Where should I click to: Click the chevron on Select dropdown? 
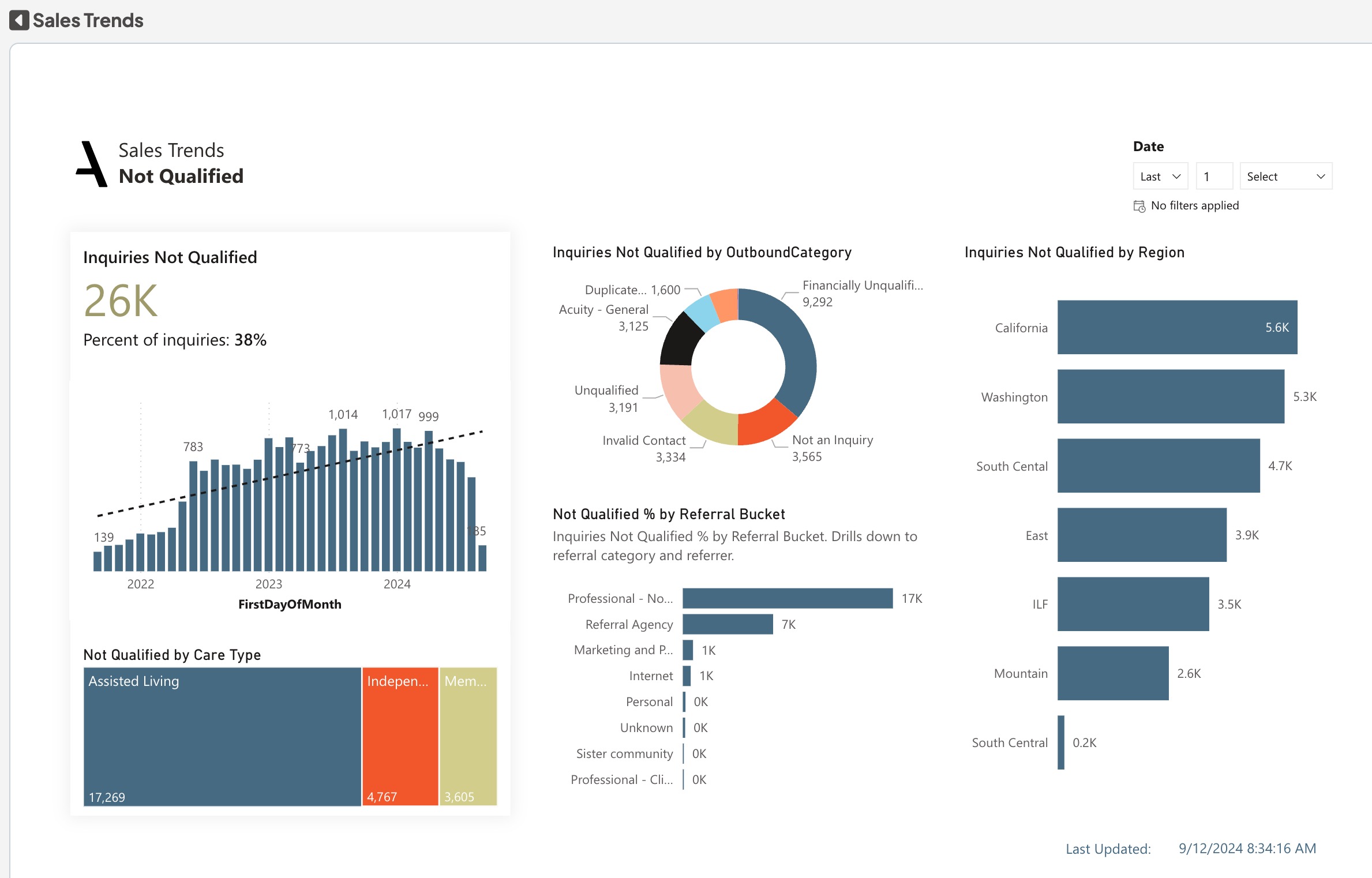tap(1321, 177)
